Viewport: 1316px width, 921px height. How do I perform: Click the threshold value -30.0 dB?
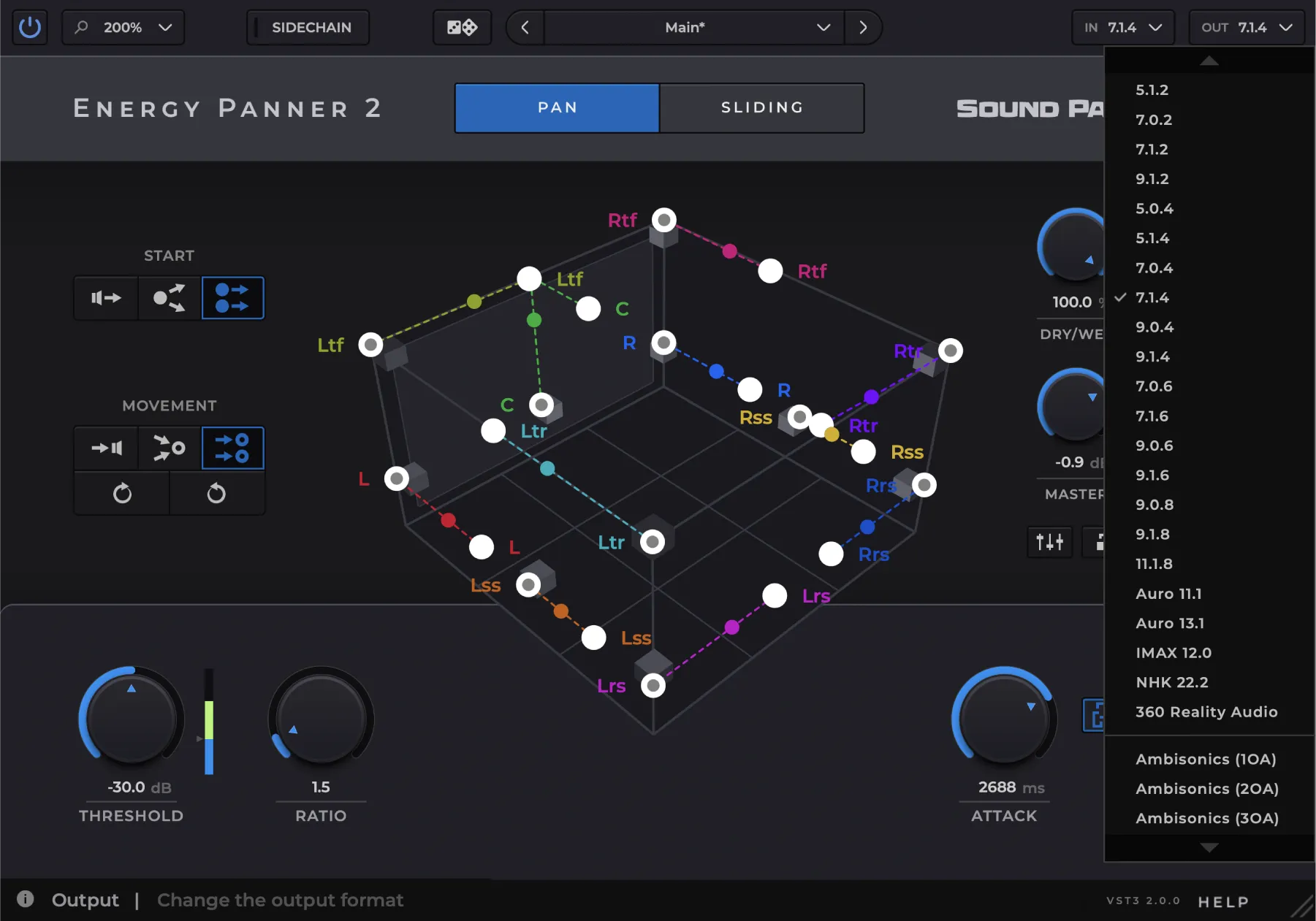point(139,787)
